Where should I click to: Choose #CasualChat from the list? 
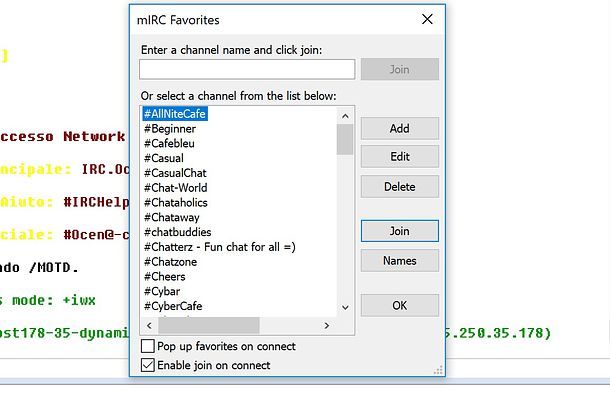pos(175,173)
